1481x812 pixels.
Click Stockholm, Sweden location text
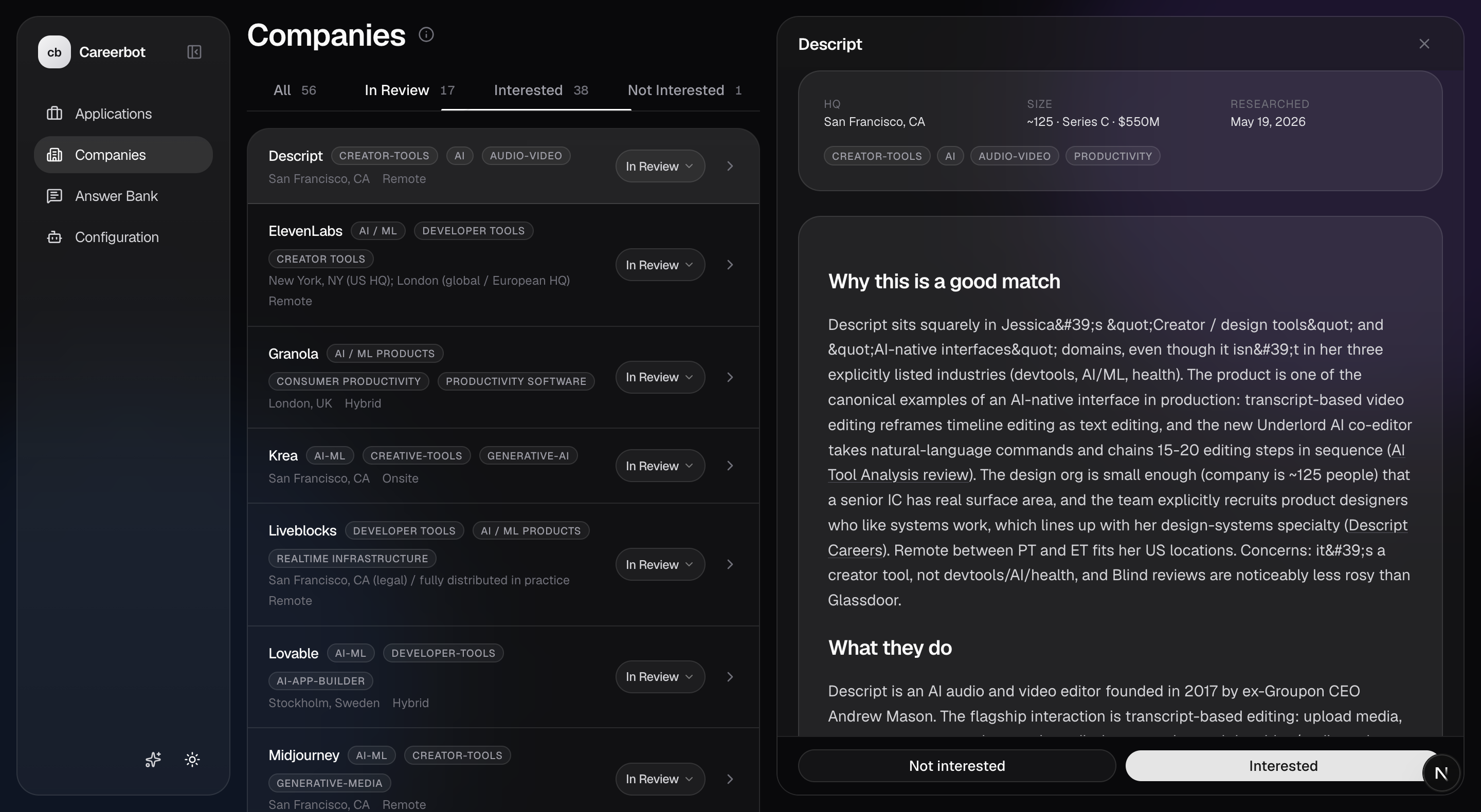(323, 703)
